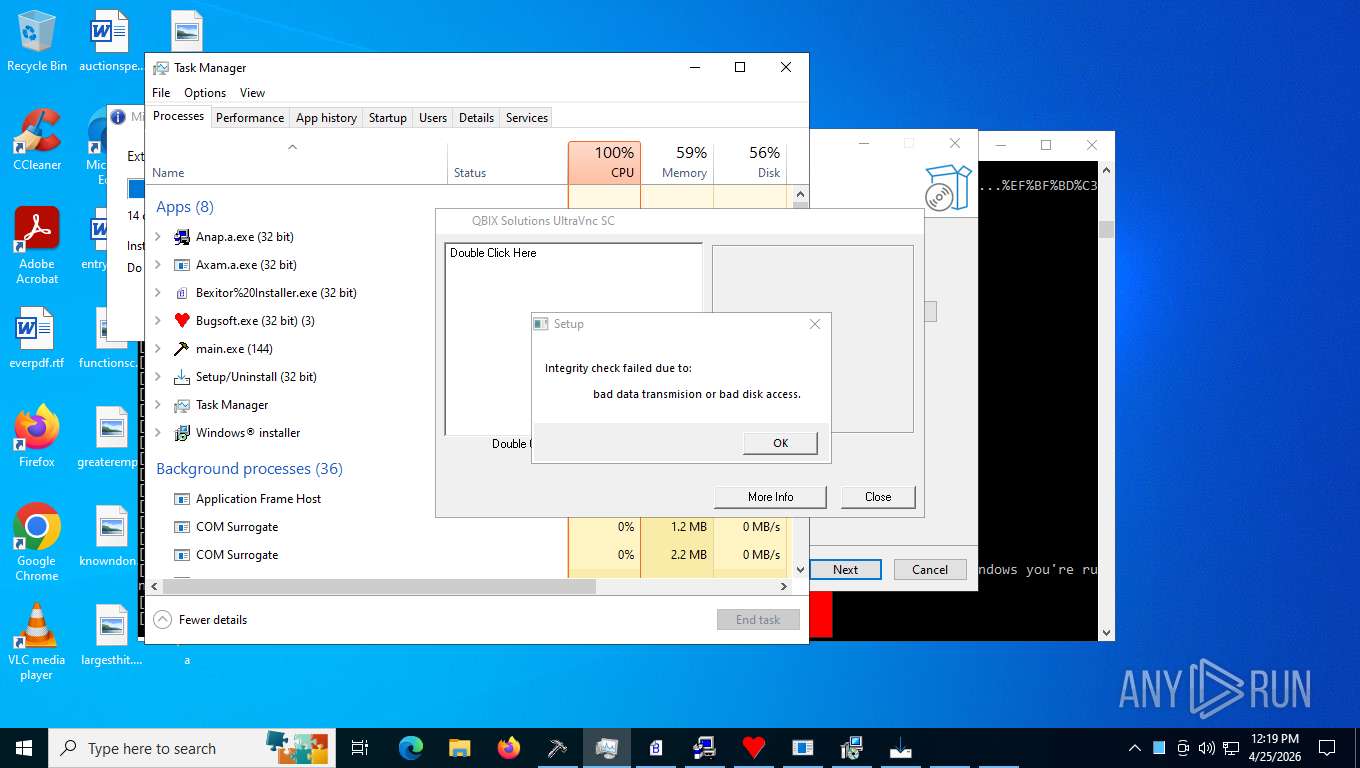The height and width of the screenshot is (768, 1360).
Task: Switch to App history tab
Action: click(x=326, y=118)
